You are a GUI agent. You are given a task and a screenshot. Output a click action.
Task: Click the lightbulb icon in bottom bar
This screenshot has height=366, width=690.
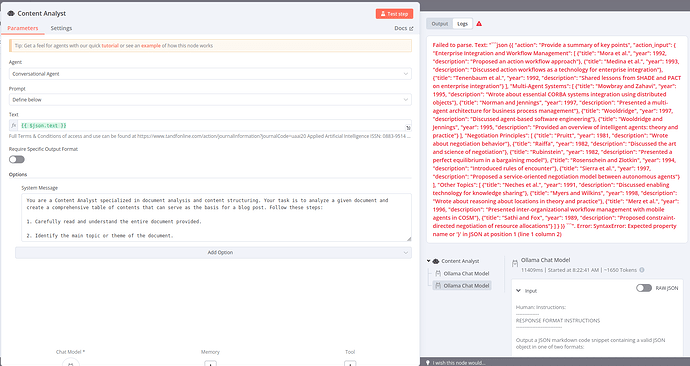(x=427, y=363)
